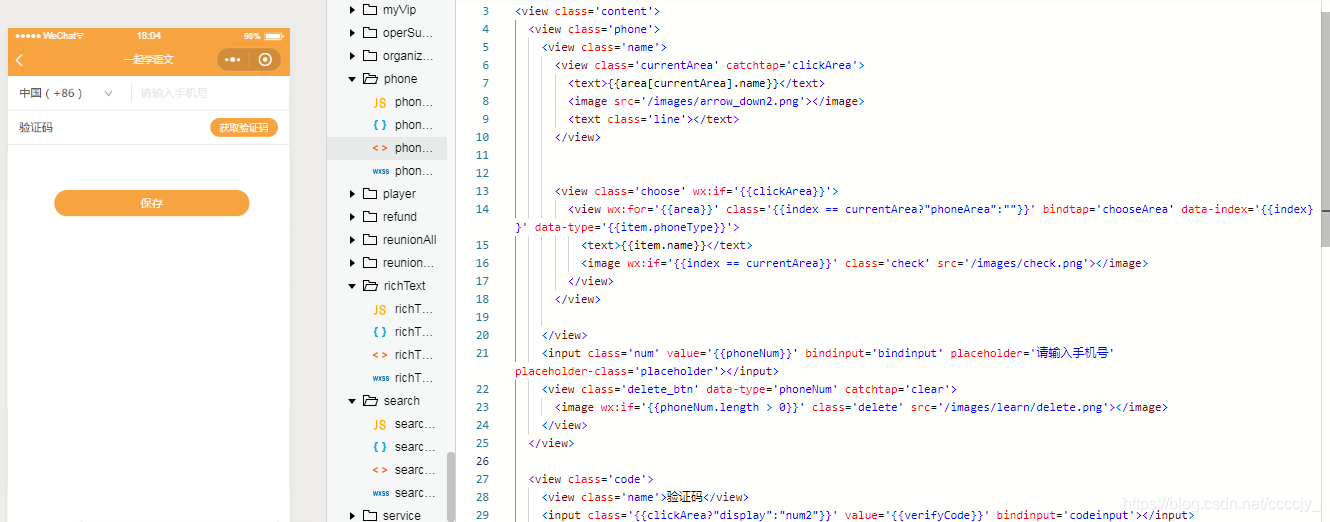This screenshot has height=522, width=1330.
Task: Open the three-dot capsule menu in simulator
Action: point(233,60)
